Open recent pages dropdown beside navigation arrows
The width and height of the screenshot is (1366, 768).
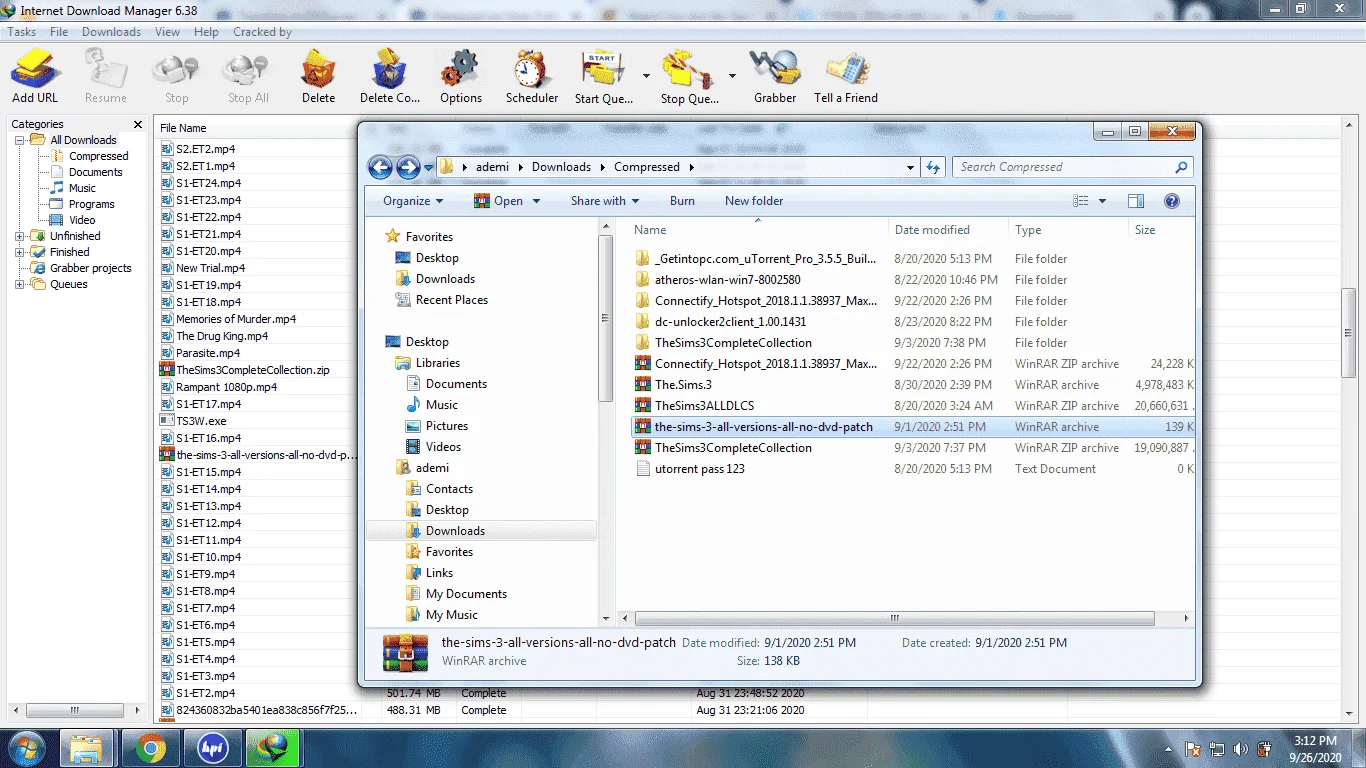pos(429,168)
